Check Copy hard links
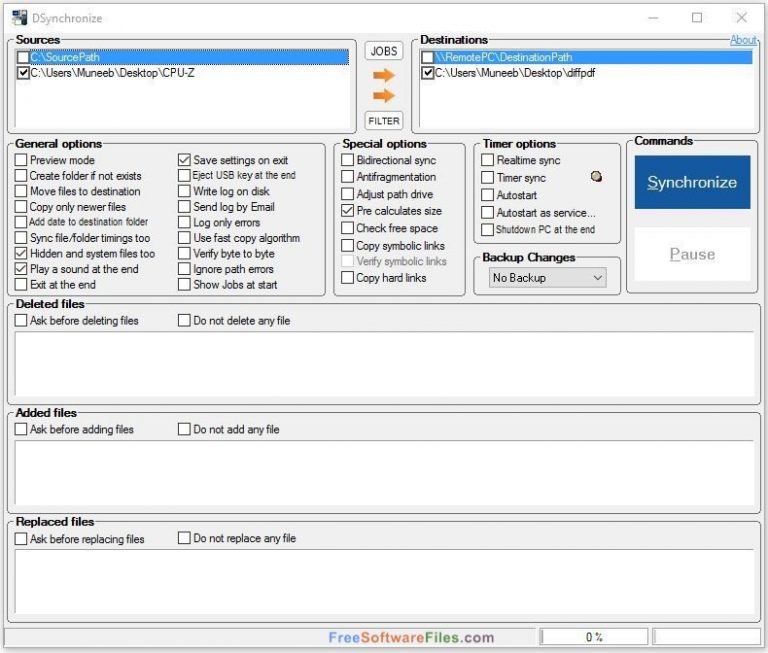The height and width of the screenshot is (653, 768). 347,278
